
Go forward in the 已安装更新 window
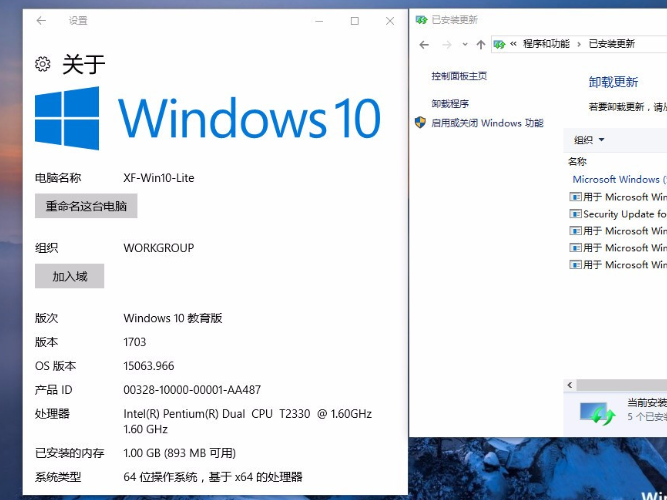[447, 44]
